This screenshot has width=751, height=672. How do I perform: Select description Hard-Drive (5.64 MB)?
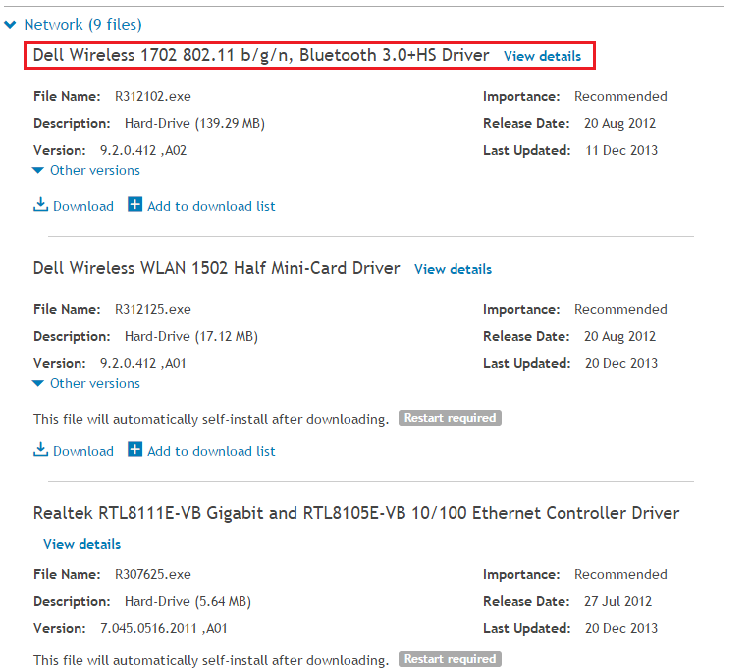pyautogui.click(x=188, y=602)
